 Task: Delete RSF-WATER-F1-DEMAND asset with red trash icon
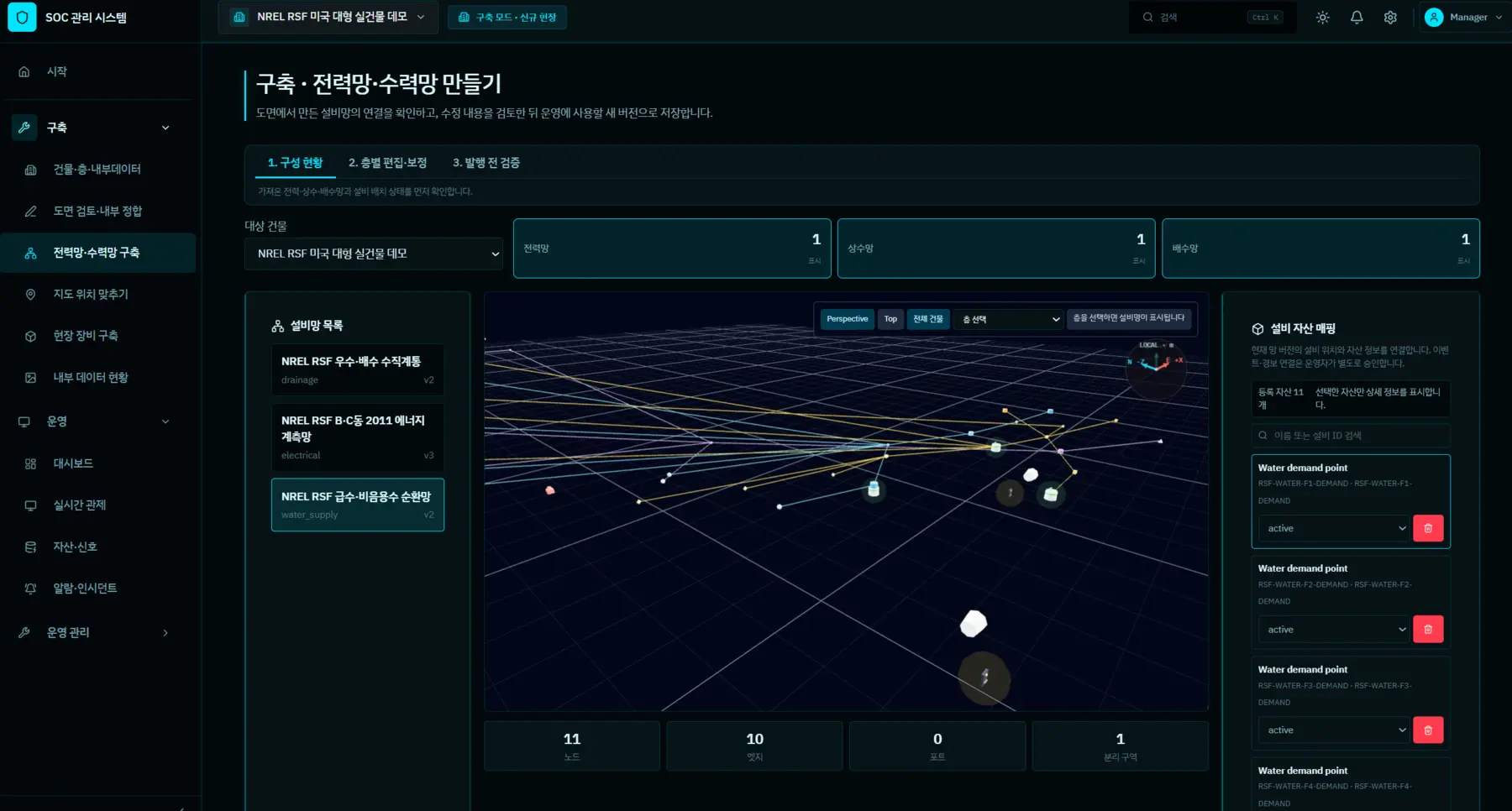(1428, 529)
